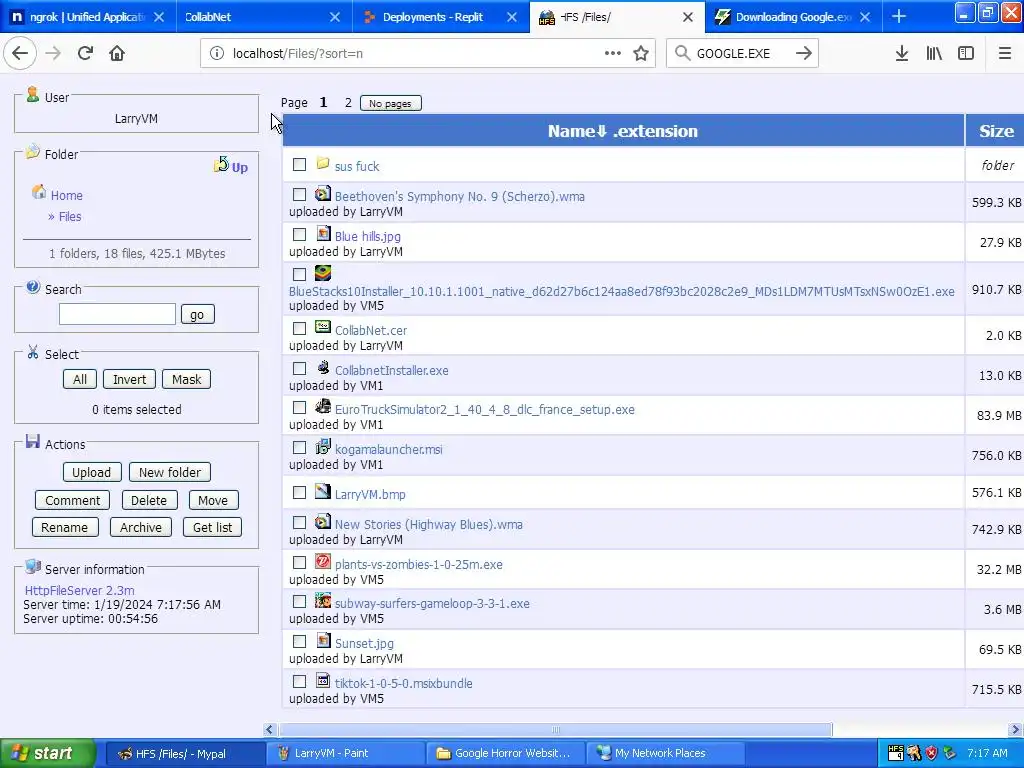
Task: Check the box for Blue hills.jpg
Action: pyautogui.click(x=299, y=234)
